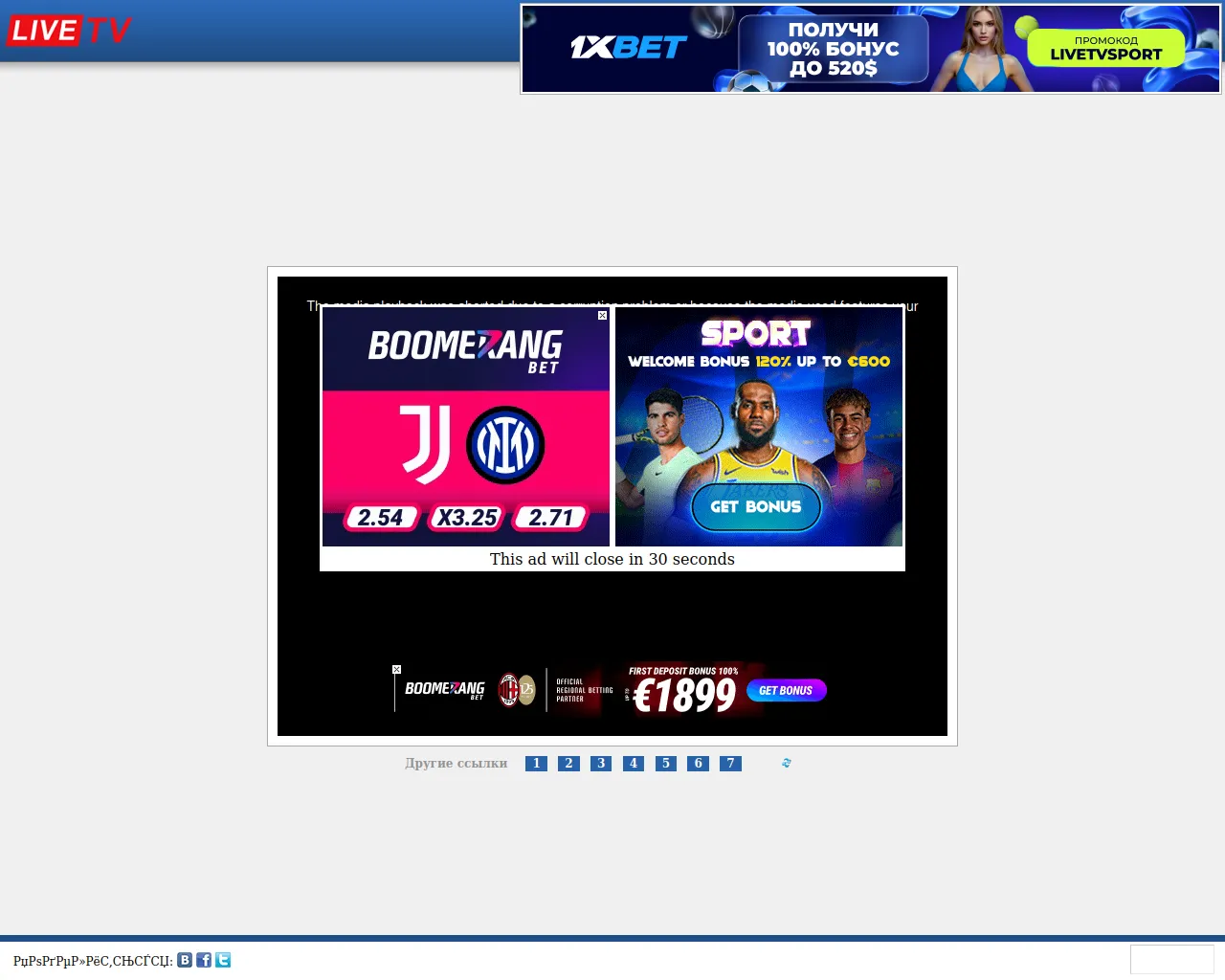Click GET BONUS on Sport welcome ad
Image resolution: width=1225 pixels, height=980 pixels.
(x=756, y=507)
